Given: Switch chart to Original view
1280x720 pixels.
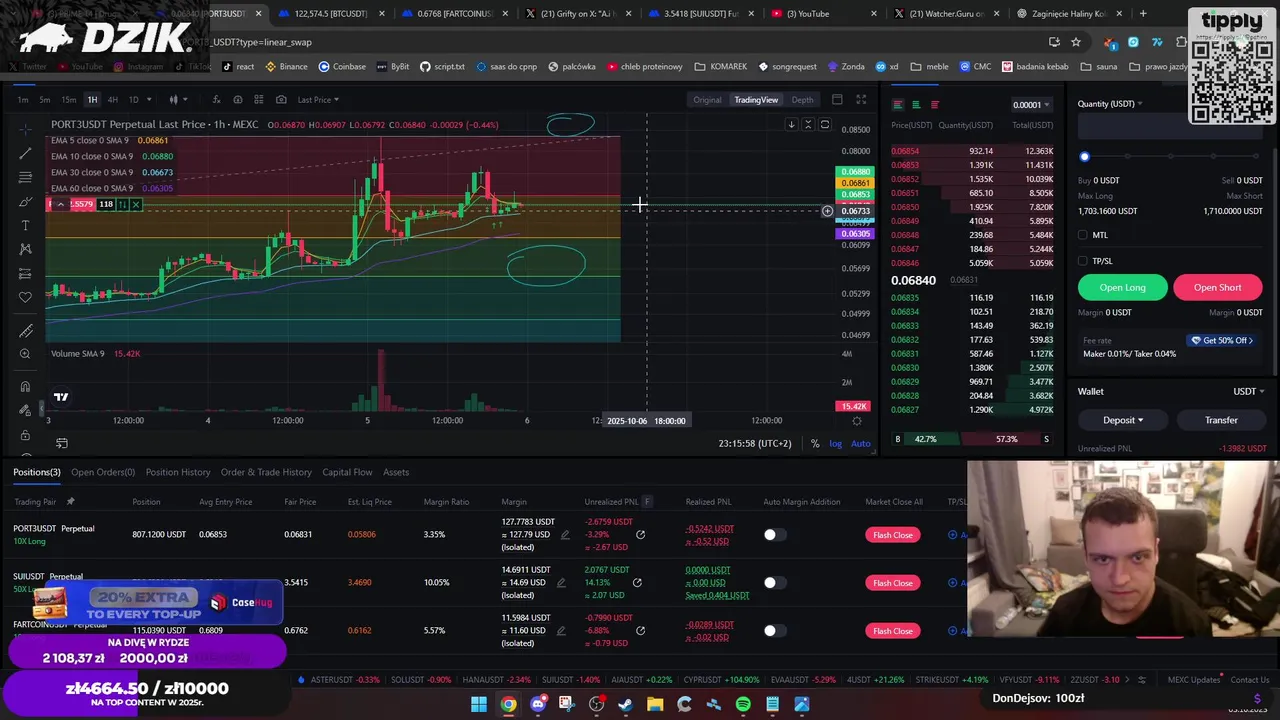Looking at the screenshot, I should pyautogui.click(x=707, y=100).
